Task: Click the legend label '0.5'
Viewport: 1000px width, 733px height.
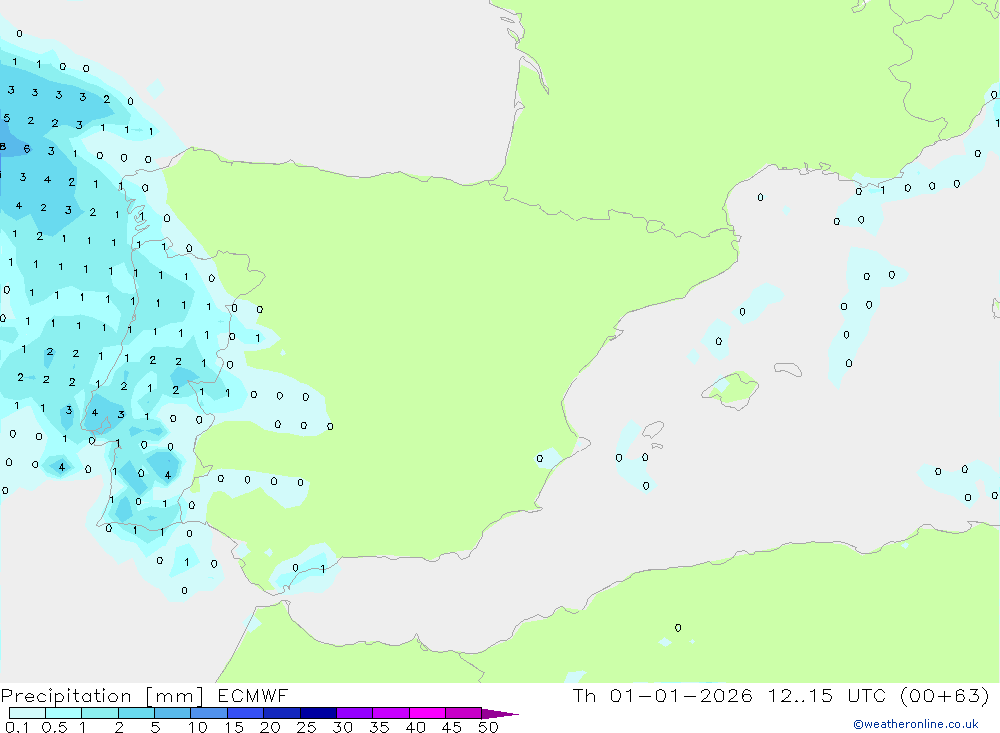Action: [54, 727]
